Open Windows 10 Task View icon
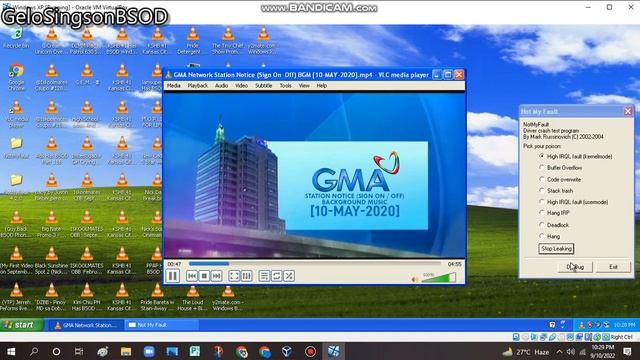This screenshot has width=640, height=360. tap(79, 351)
